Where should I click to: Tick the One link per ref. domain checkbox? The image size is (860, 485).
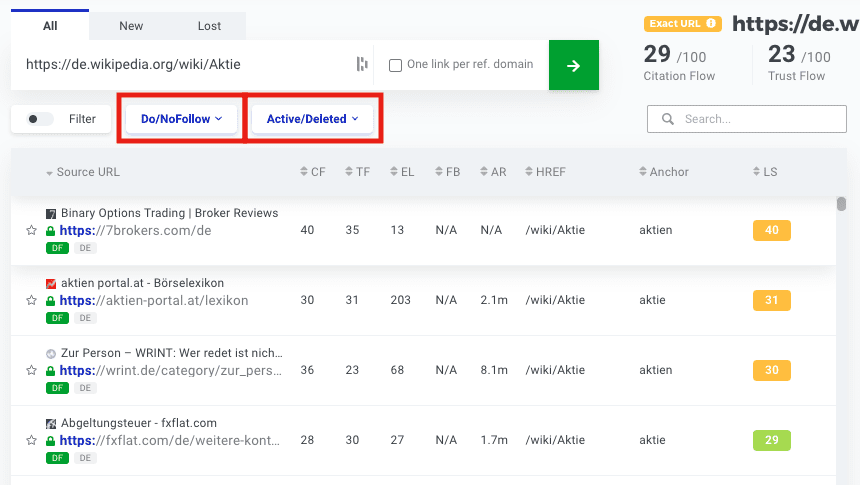395,65
